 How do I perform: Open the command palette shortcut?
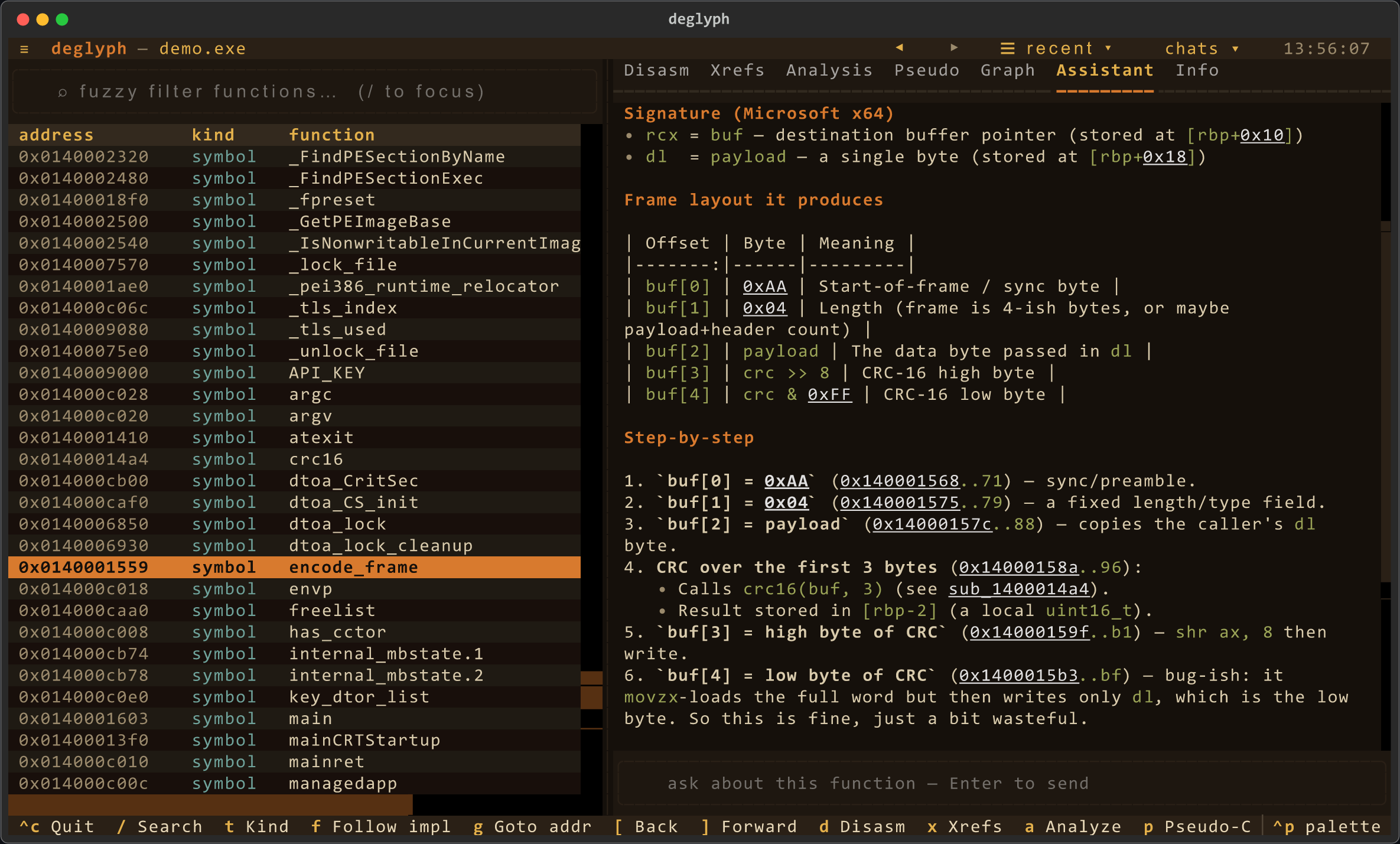point(1327,826)
